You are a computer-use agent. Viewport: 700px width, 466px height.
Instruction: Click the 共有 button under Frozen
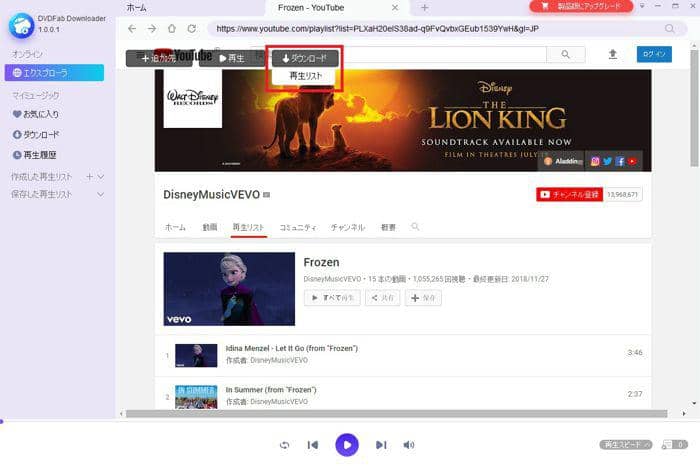[383, 298]
